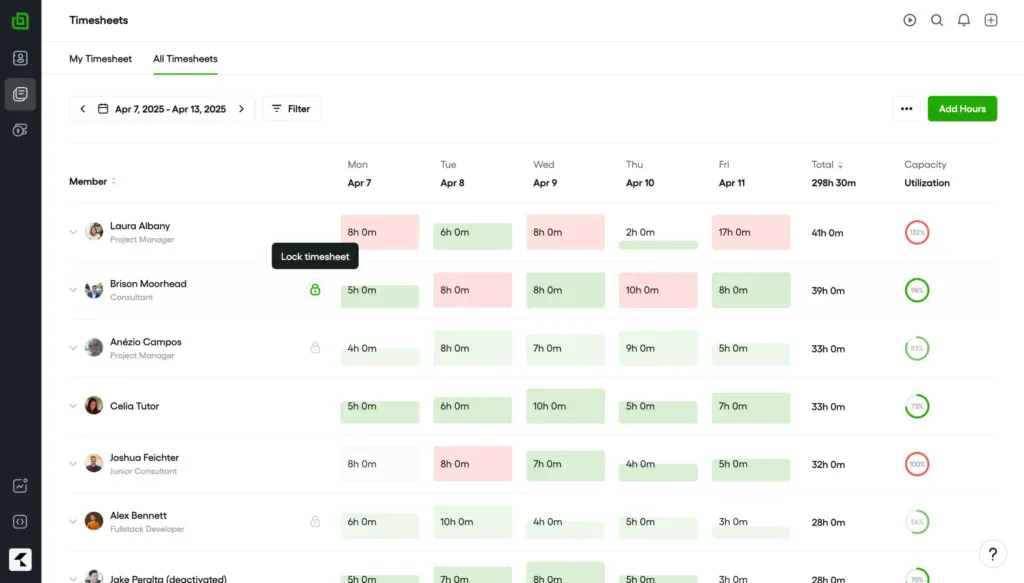The height and width of the screenshot is (583, 1024).
Task: Click Joshua Feichter's Tuesday 8h 0m cell
Action: [472, 464]
